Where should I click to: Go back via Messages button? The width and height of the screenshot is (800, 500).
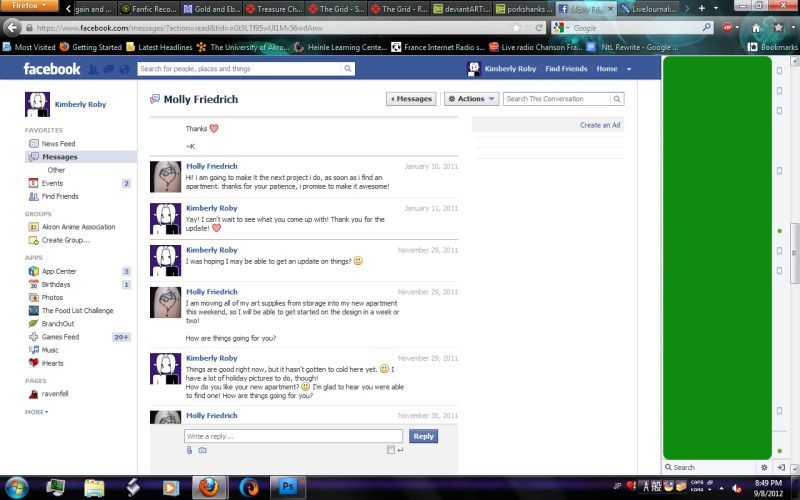tap(411, 99)
